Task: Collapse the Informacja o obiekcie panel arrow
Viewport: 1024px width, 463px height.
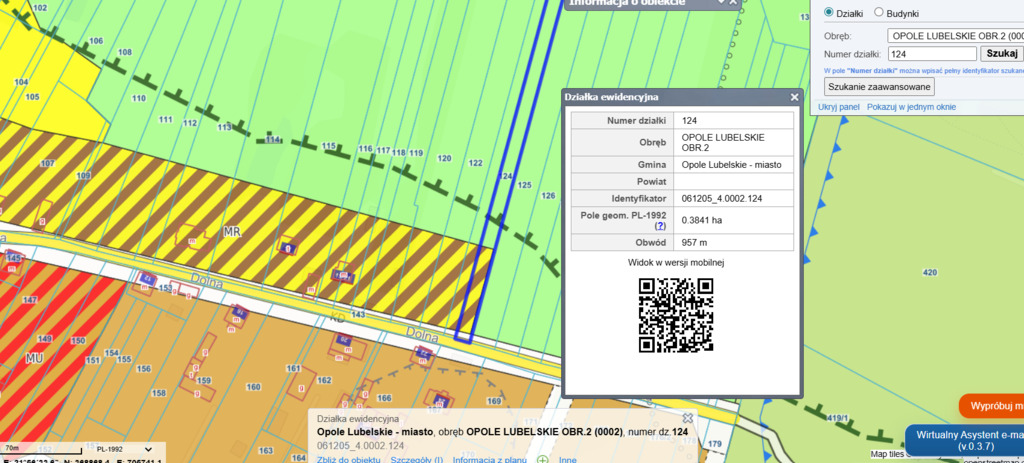Action: pyautogui.click(x=719, y=3)
